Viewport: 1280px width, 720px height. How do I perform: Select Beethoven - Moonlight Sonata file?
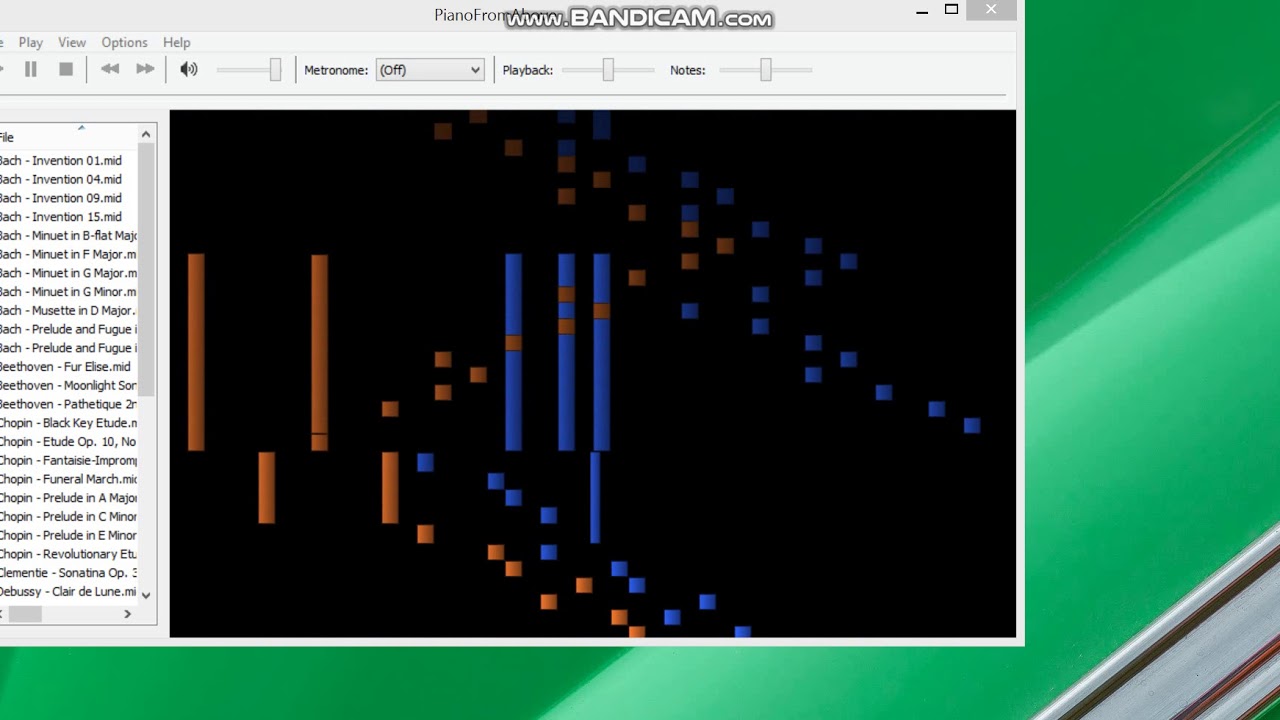pos(68,385)
